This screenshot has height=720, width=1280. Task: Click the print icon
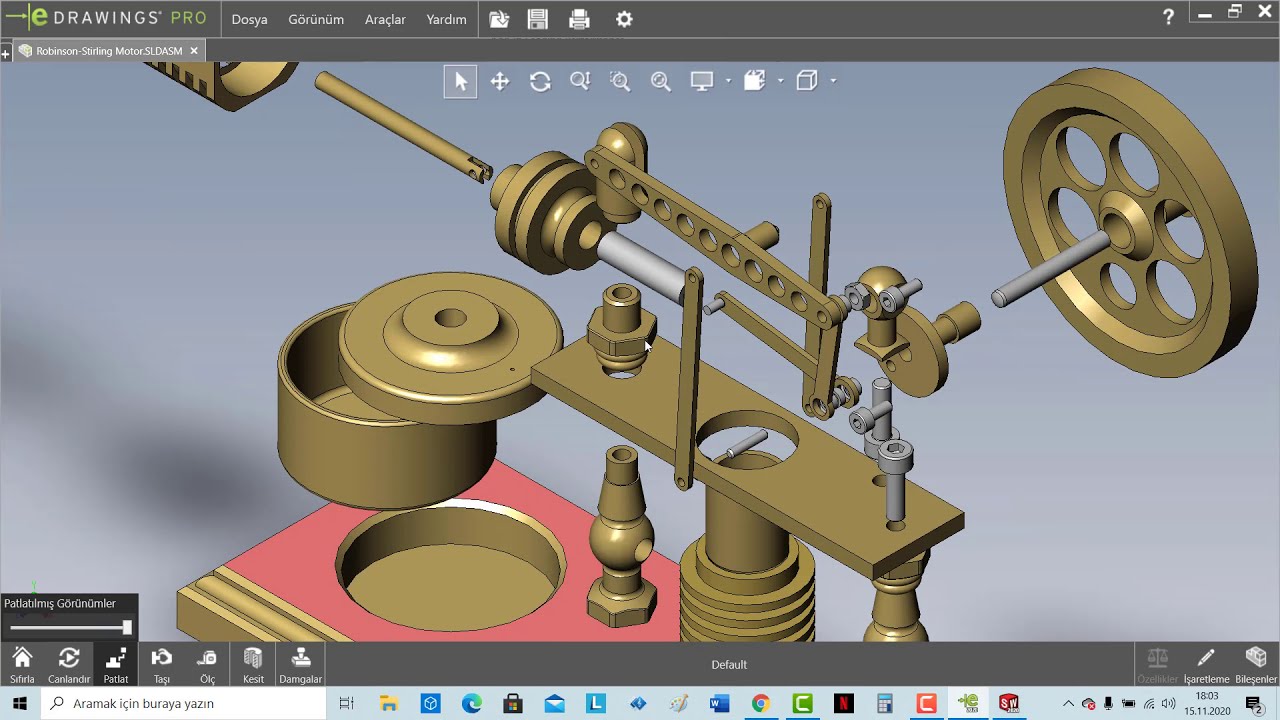(579, 19)
